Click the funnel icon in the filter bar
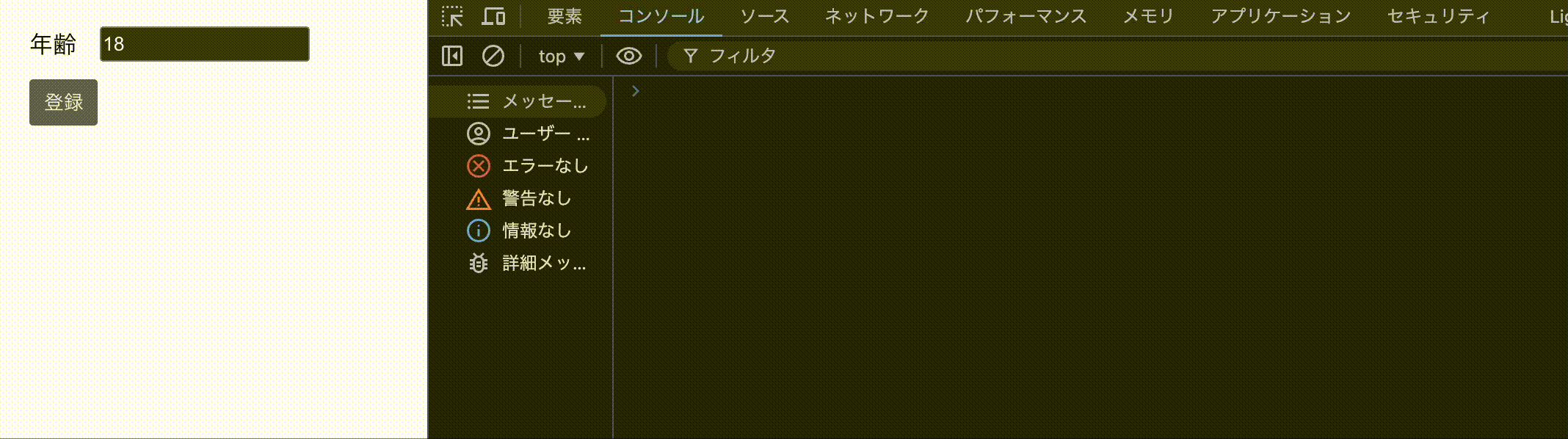 [690, 56]
